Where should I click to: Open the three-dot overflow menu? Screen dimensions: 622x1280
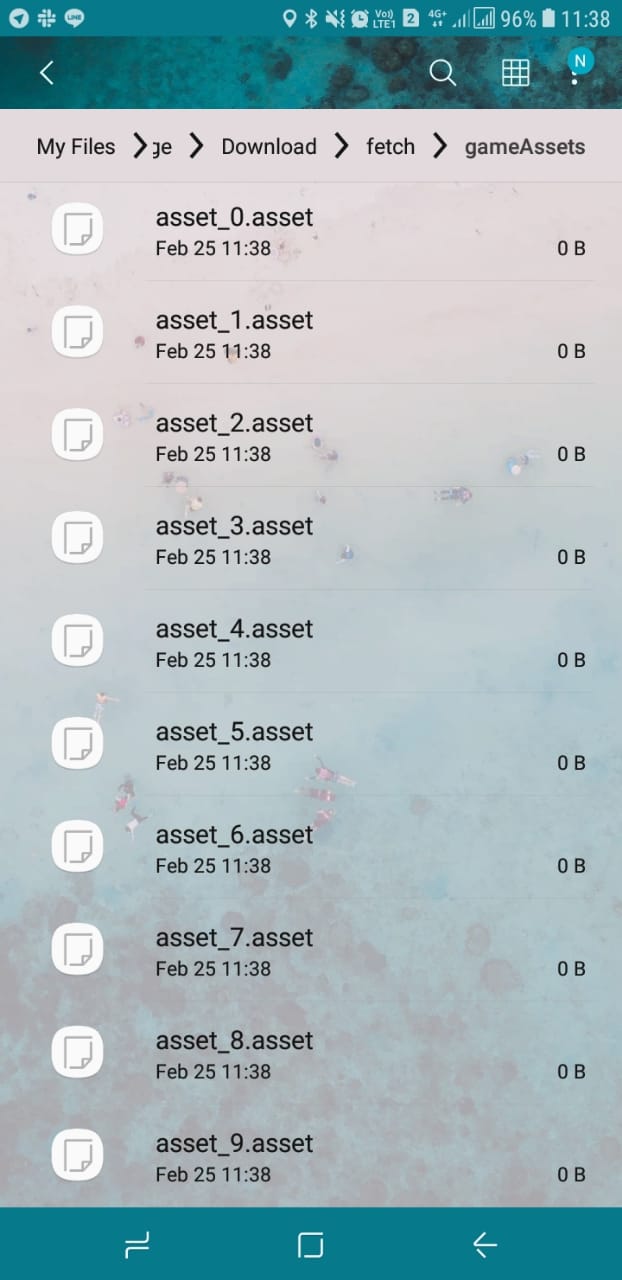tap(575, 73)
